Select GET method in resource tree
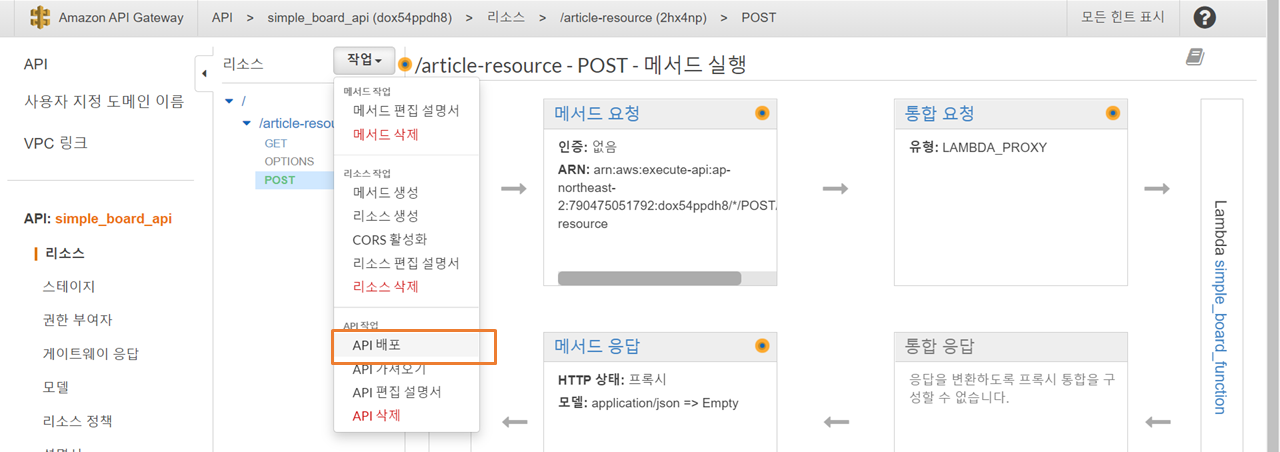1280x452 pixels. [x=276, y=143]
